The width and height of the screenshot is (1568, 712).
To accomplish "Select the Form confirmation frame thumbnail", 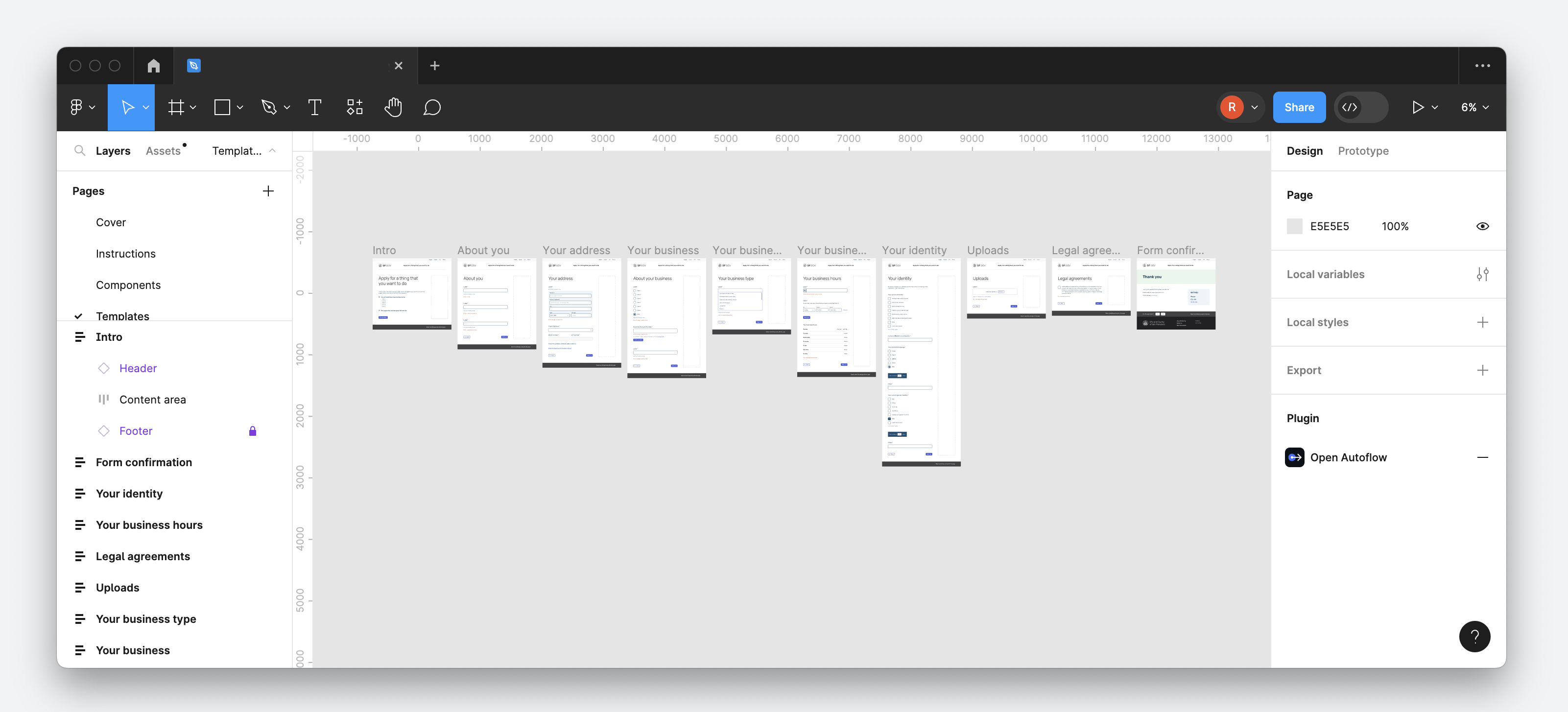I will [1175, 293].
